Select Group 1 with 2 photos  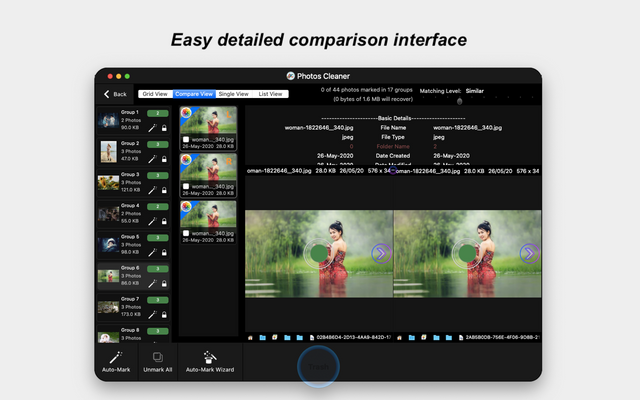pyautogui.click(x=133, y=120)
